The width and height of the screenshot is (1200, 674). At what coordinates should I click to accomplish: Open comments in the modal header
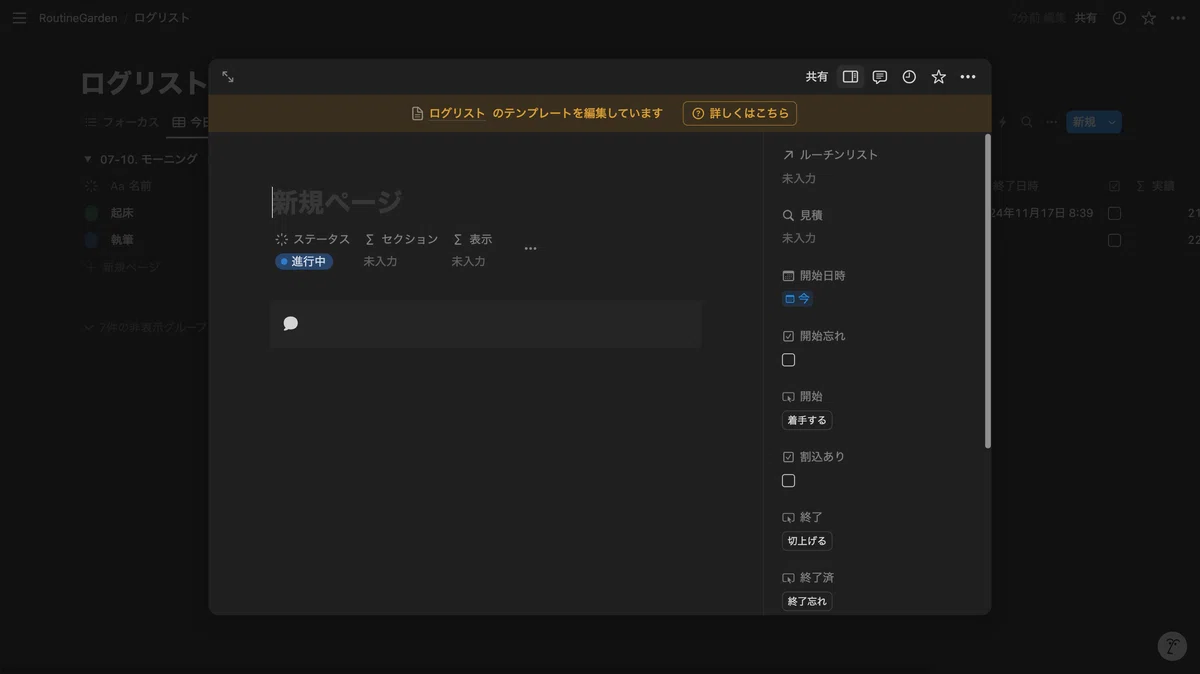(x=880, y=77)
